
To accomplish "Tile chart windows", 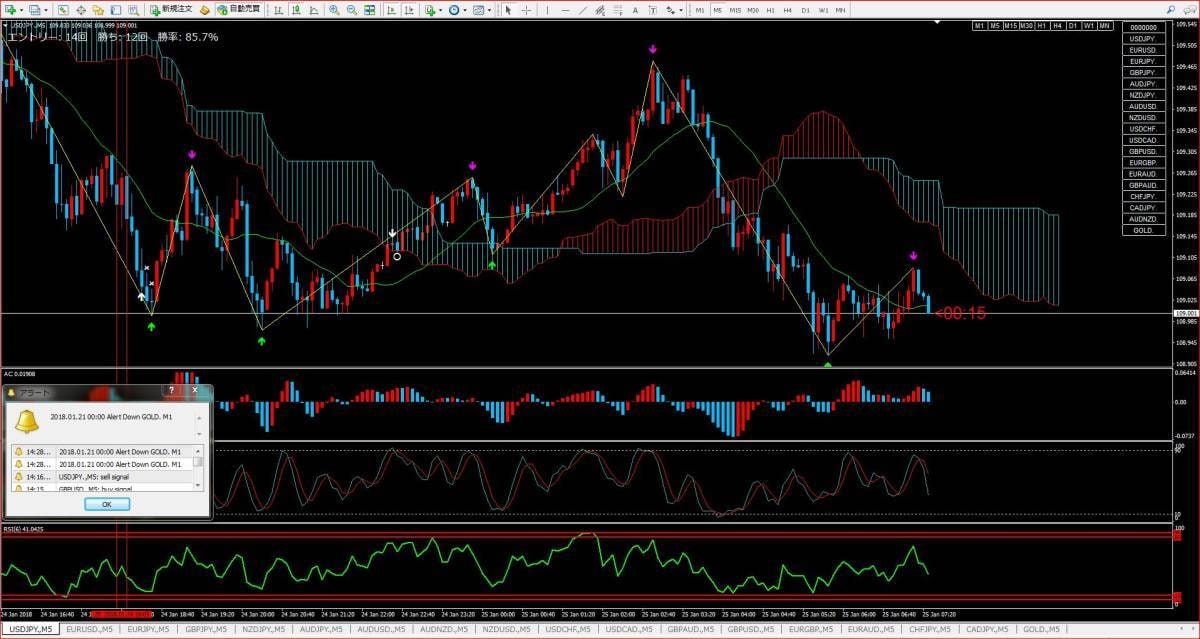I will click(x=370, y=9).
